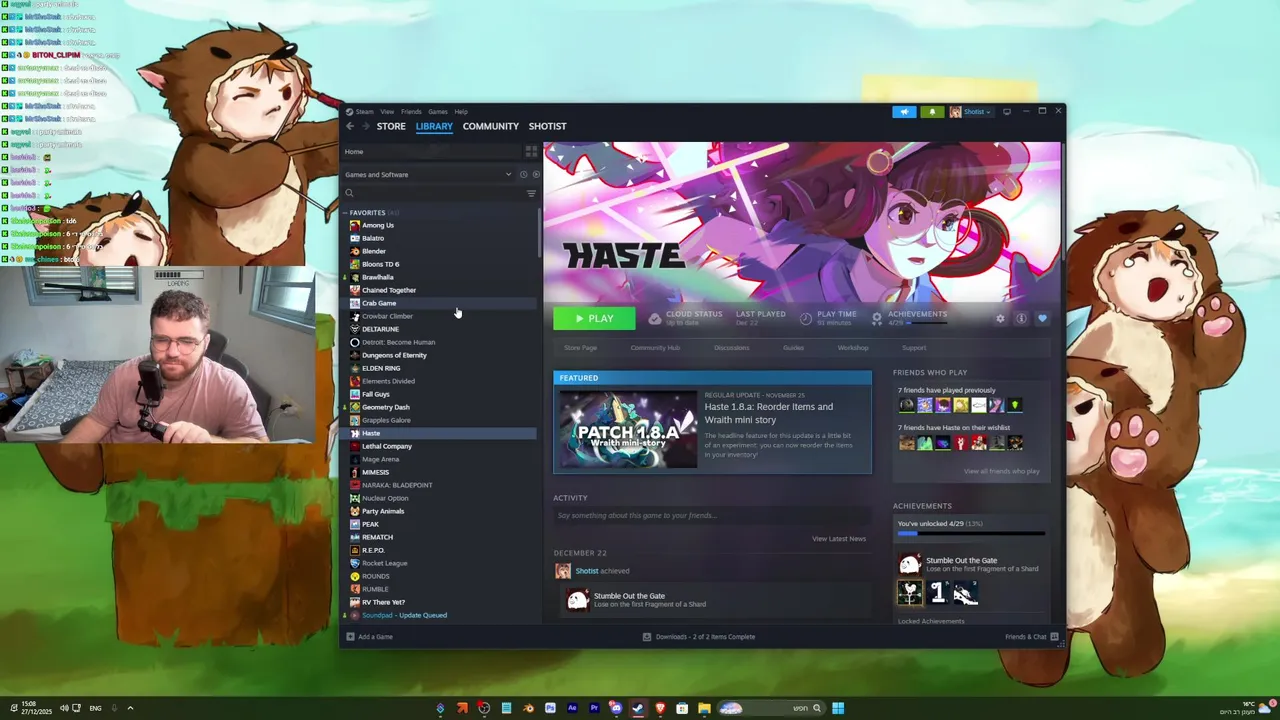Toggle sort by recent activity clock icon
This screenshot has width=1280, height=720.
point(523,175)
